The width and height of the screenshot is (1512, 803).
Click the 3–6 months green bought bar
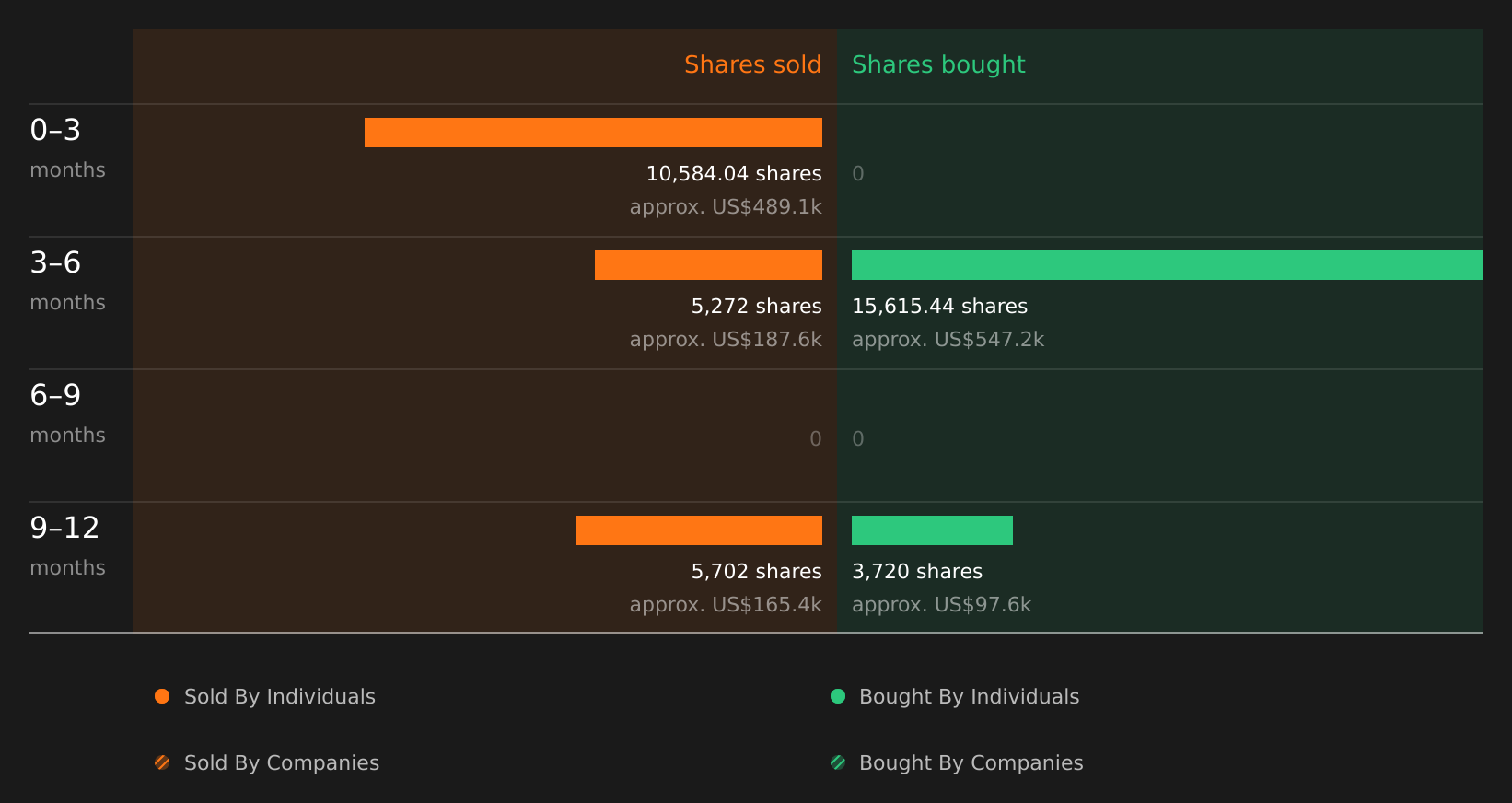1167,265
